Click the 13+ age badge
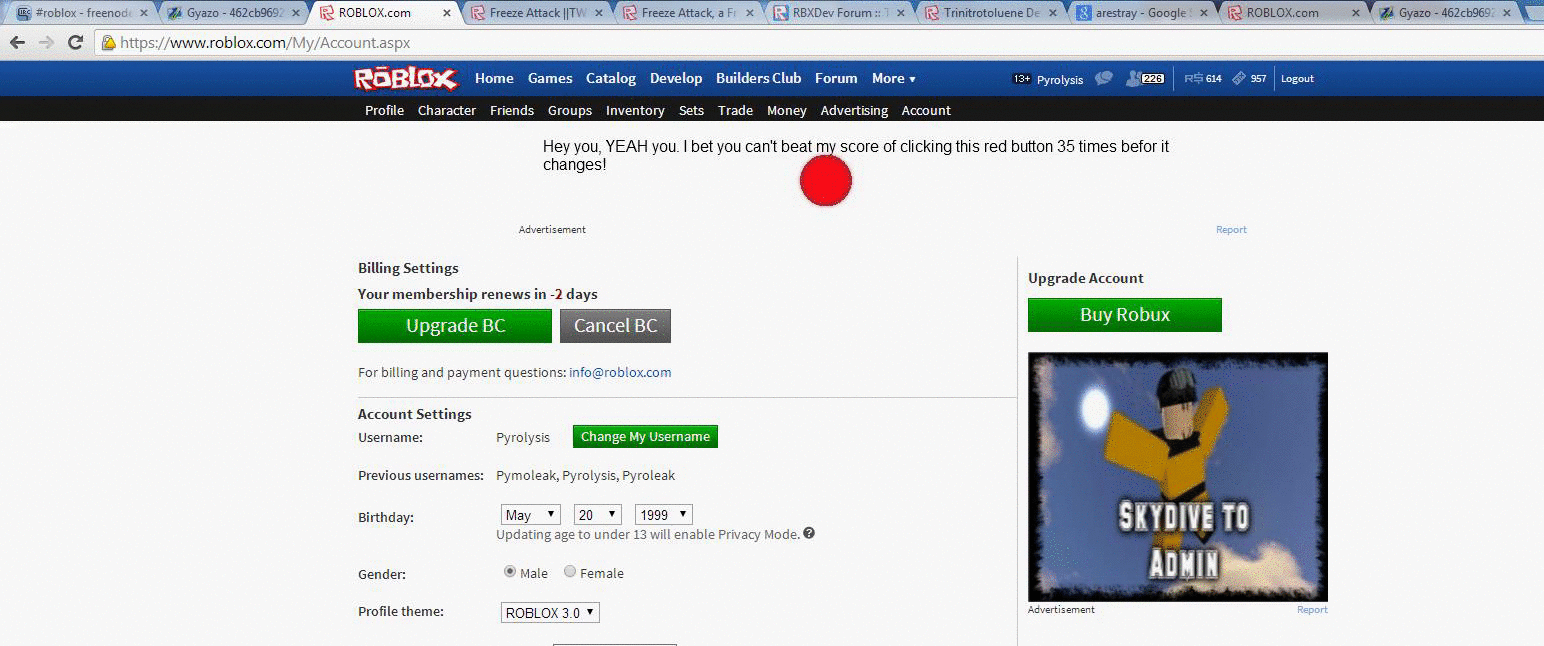 [x=1022, y=79]
